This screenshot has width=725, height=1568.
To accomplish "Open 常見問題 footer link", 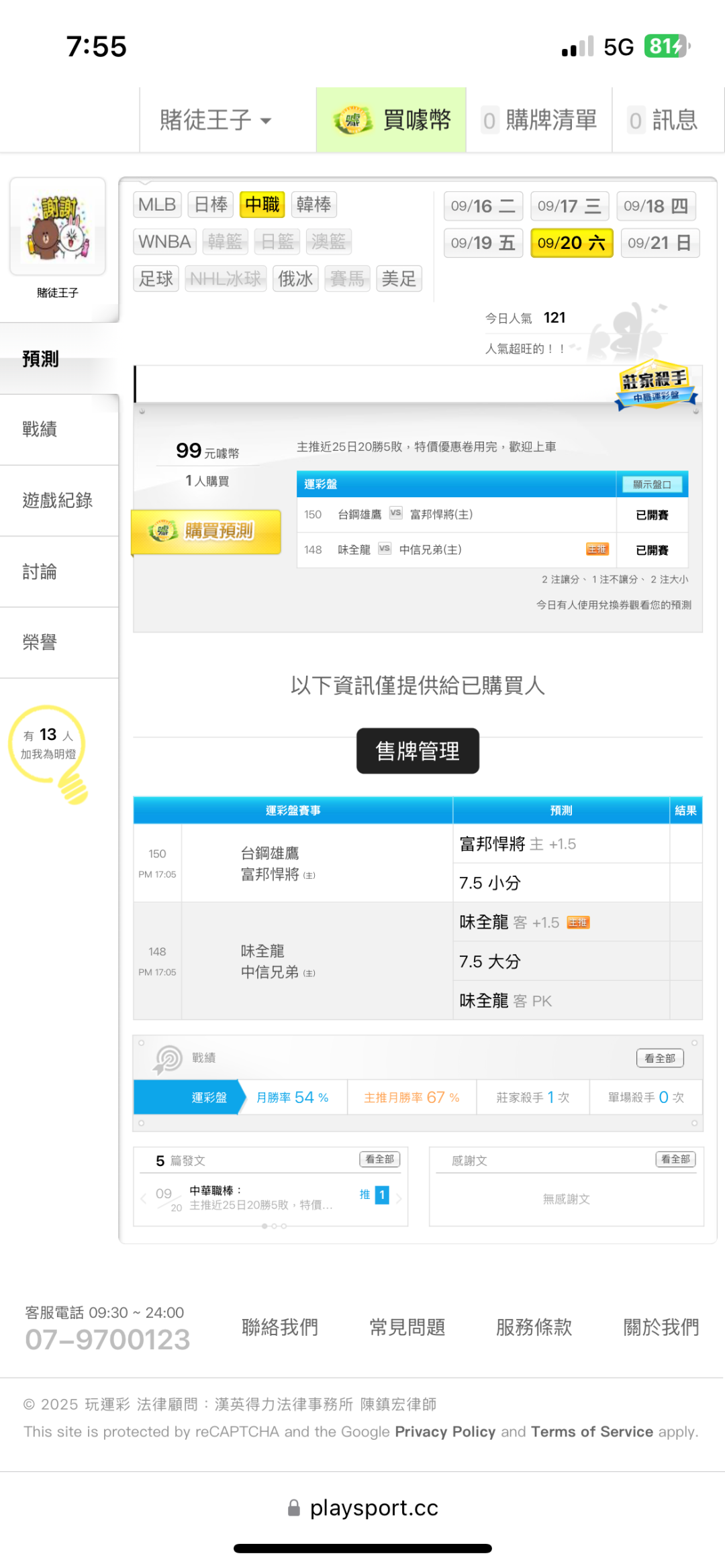I will pos(407,1326).
